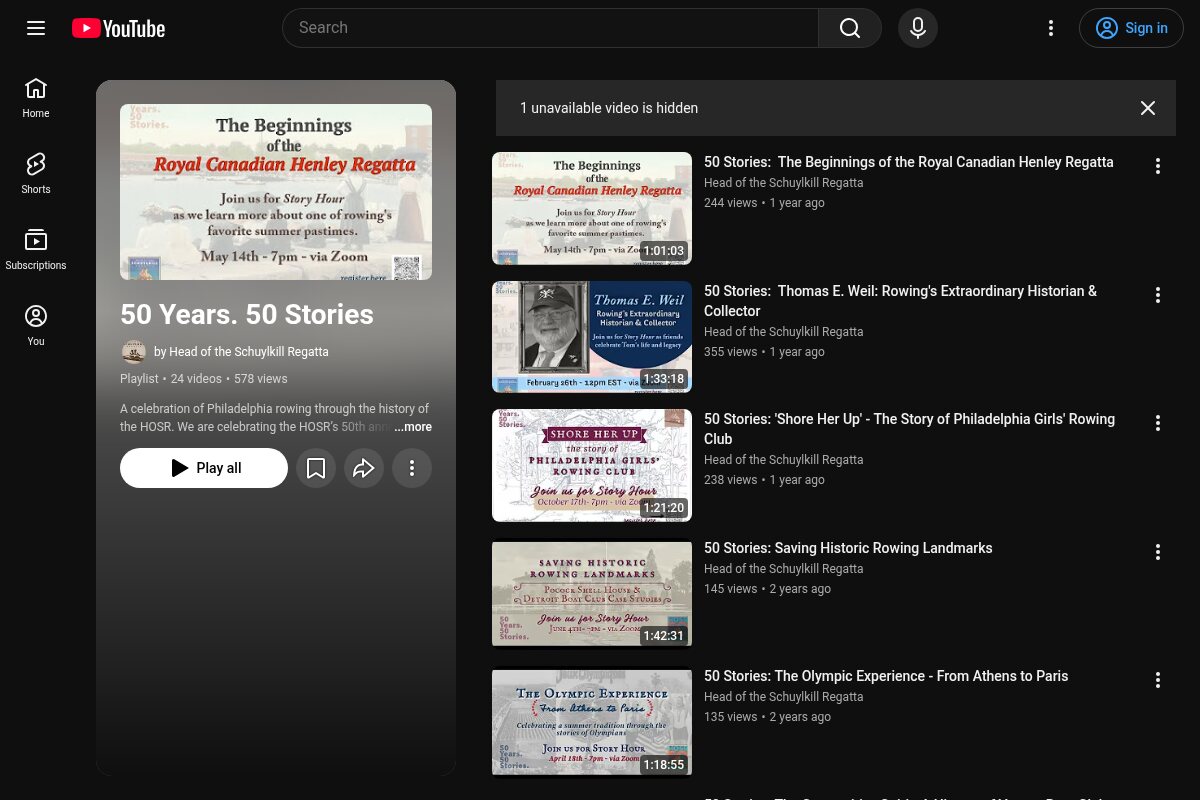This screenshot has height=800, width=1200.
Task: Click the search magnifier button
Action: click(850, 28)
